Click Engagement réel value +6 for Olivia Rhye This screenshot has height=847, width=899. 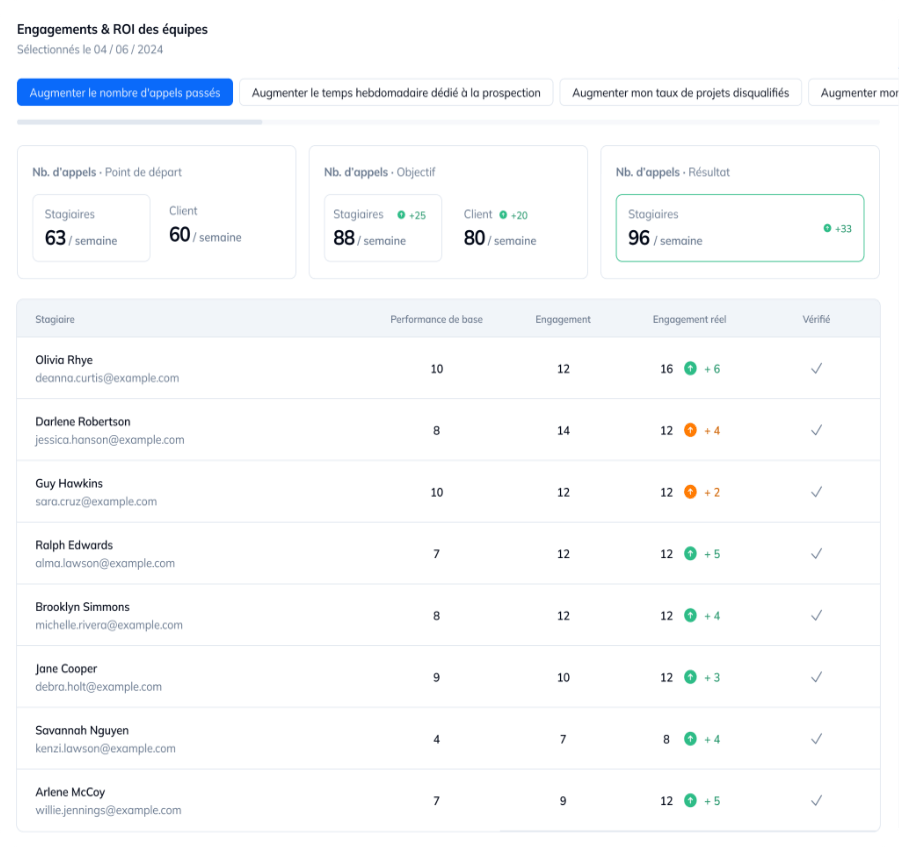712,369
